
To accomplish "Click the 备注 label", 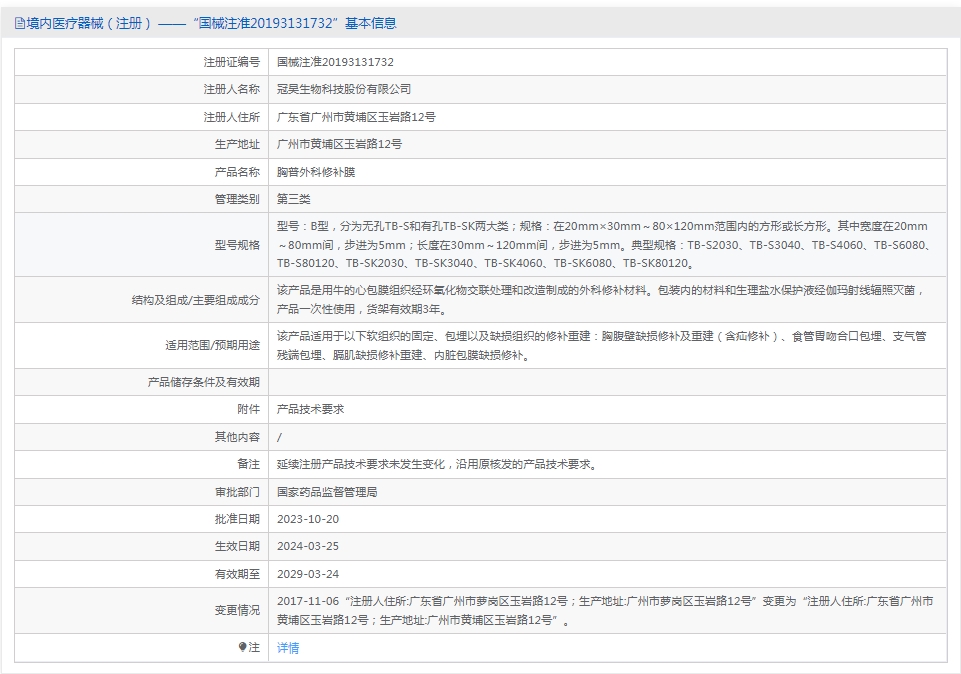I will point(248,464).
